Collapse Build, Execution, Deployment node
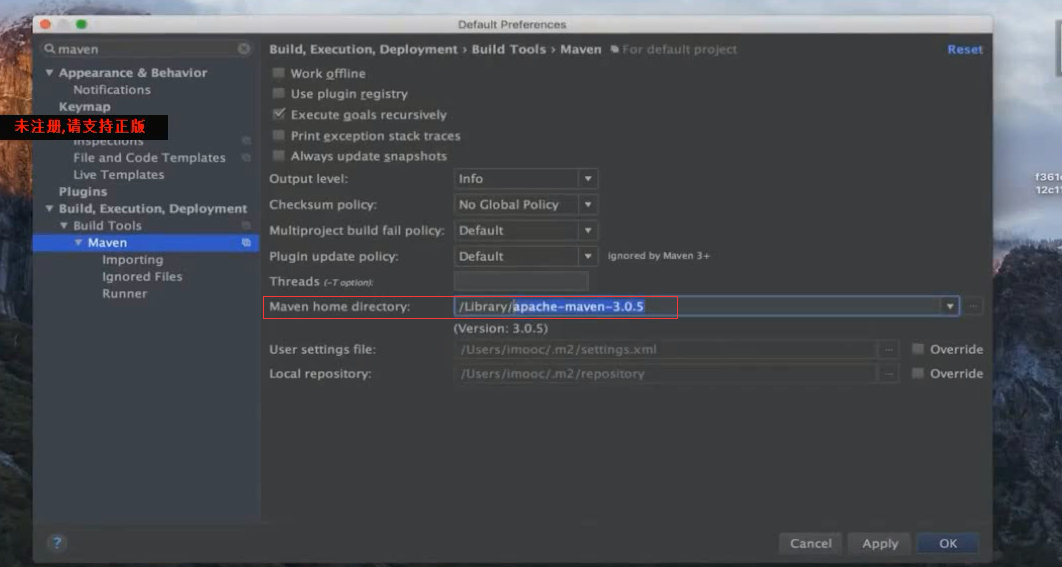 pyautogui.click(x=49, y=209)
